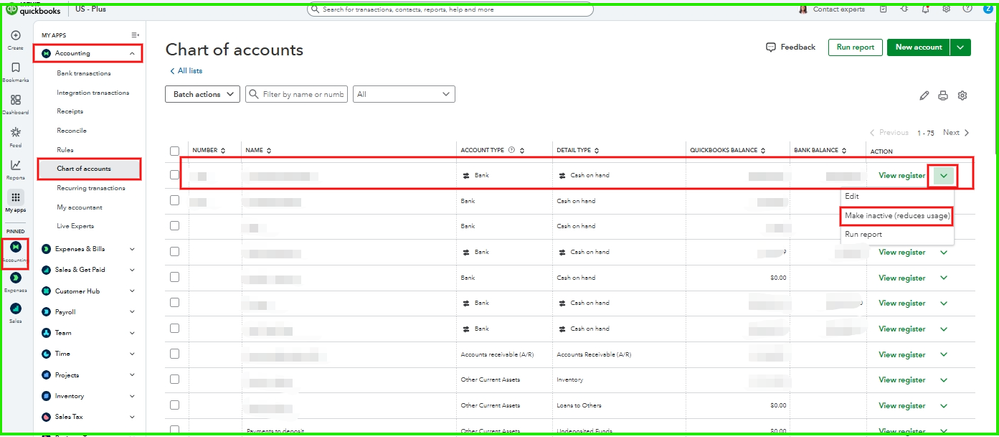Open the help question mark icon
The height and width of the screenshot is (437, 999).
[968, 9]
